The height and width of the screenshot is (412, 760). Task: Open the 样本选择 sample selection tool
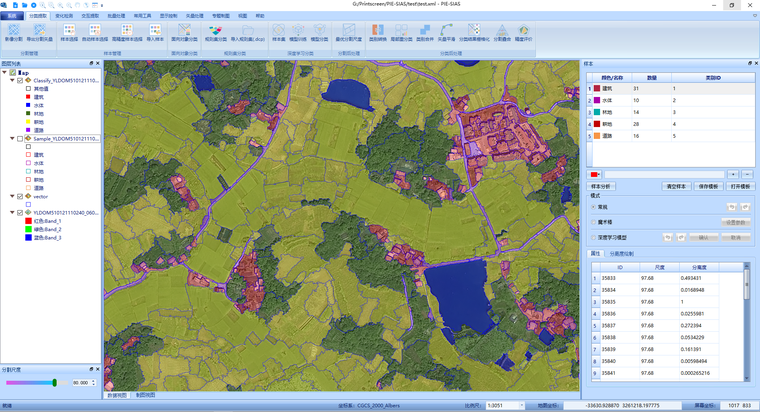(69, 33)
